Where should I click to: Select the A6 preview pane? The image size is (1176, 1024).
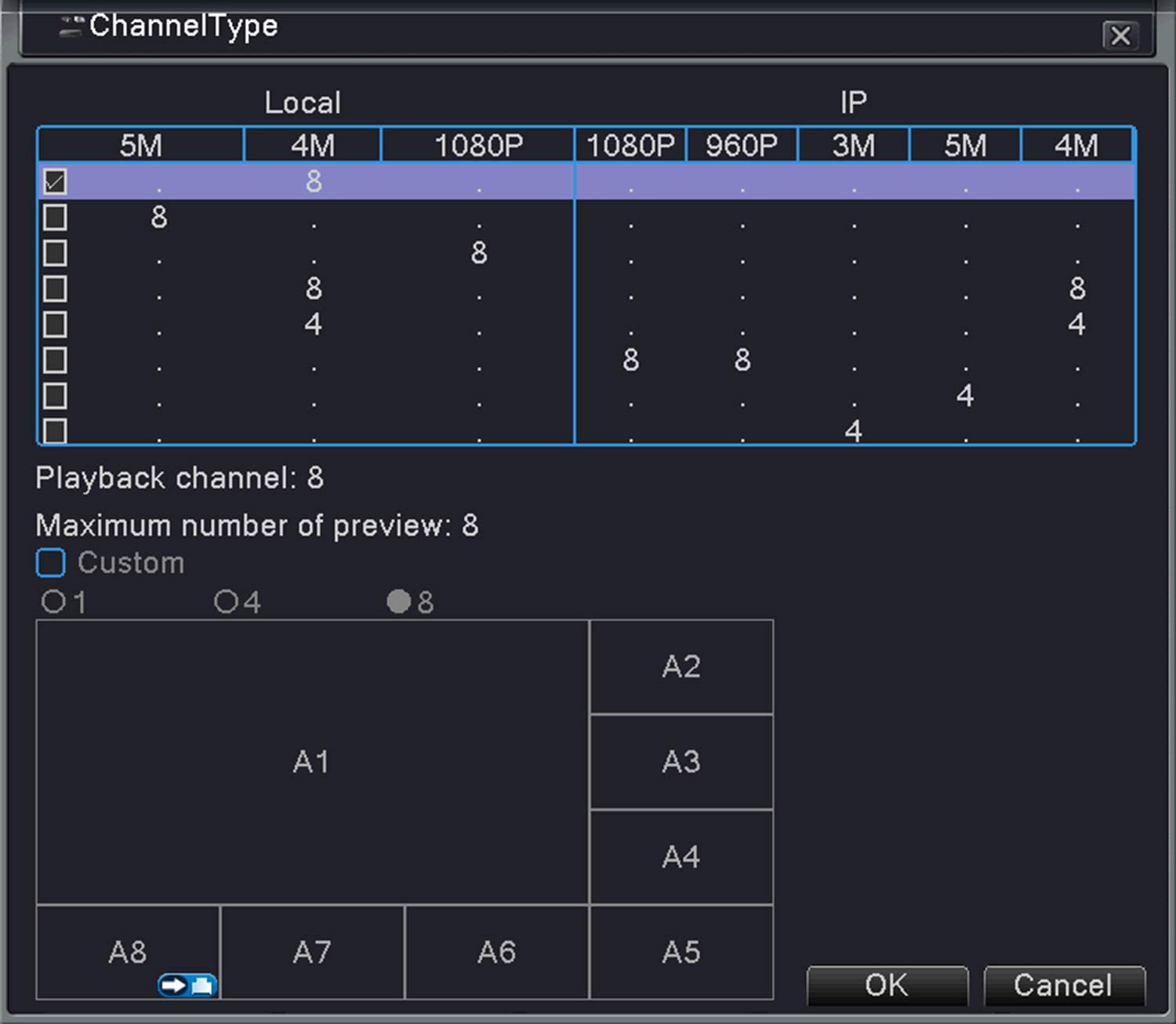click(x=497, y=952)
